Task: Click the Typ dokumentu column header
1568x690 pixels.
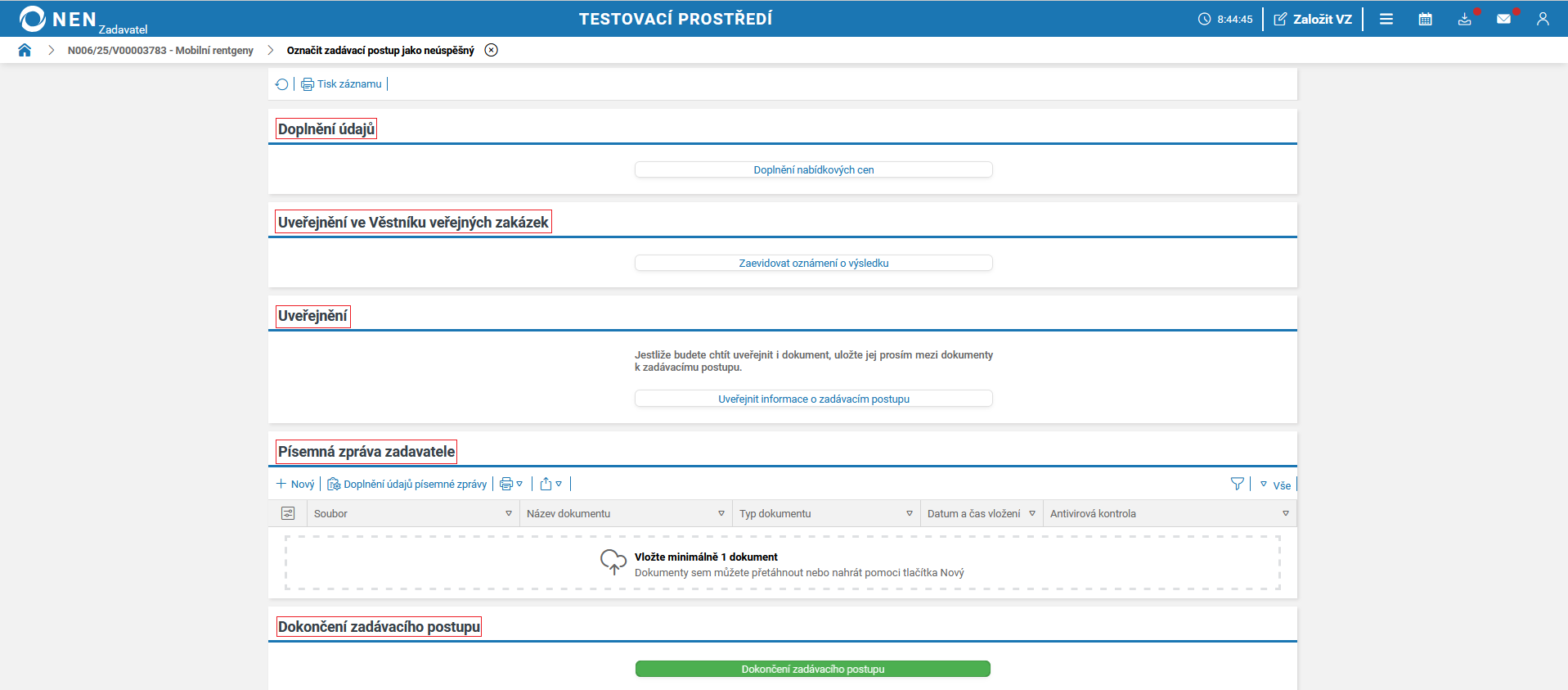Action: [x=826, y=513]
